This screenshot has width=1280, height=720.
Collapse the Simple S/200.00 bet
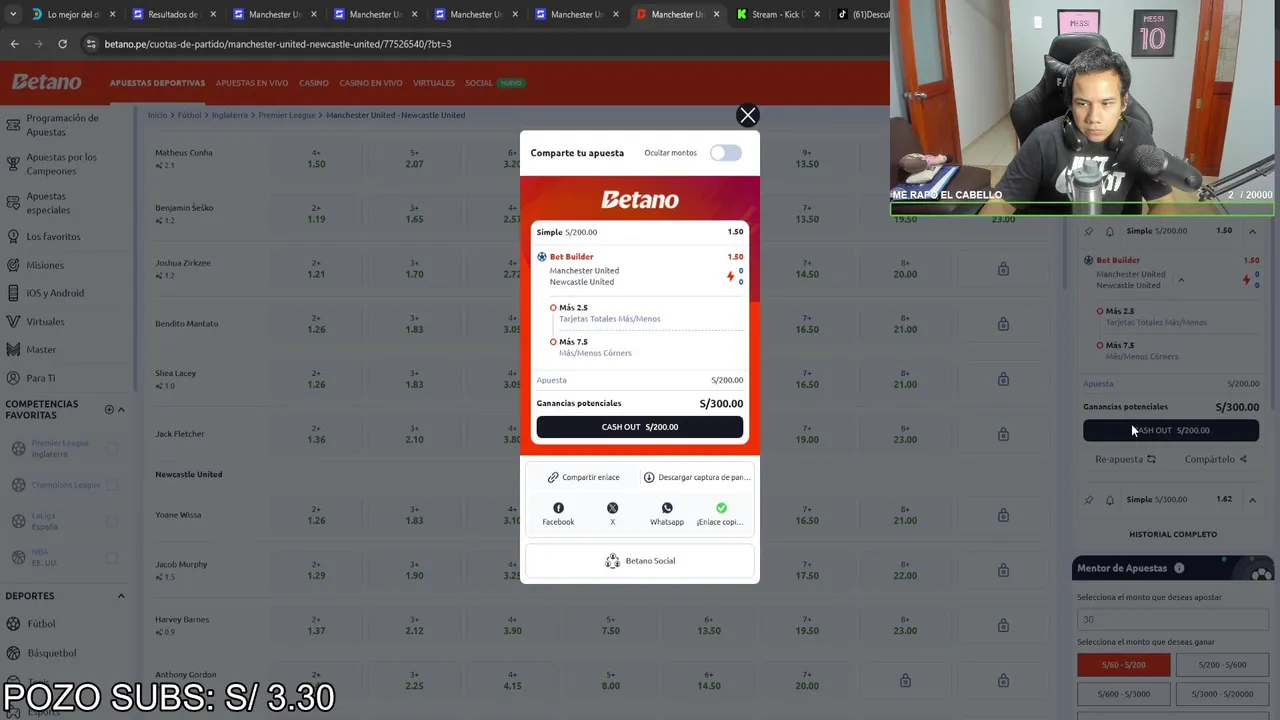pyautogui.click(x=1252, y=231)
